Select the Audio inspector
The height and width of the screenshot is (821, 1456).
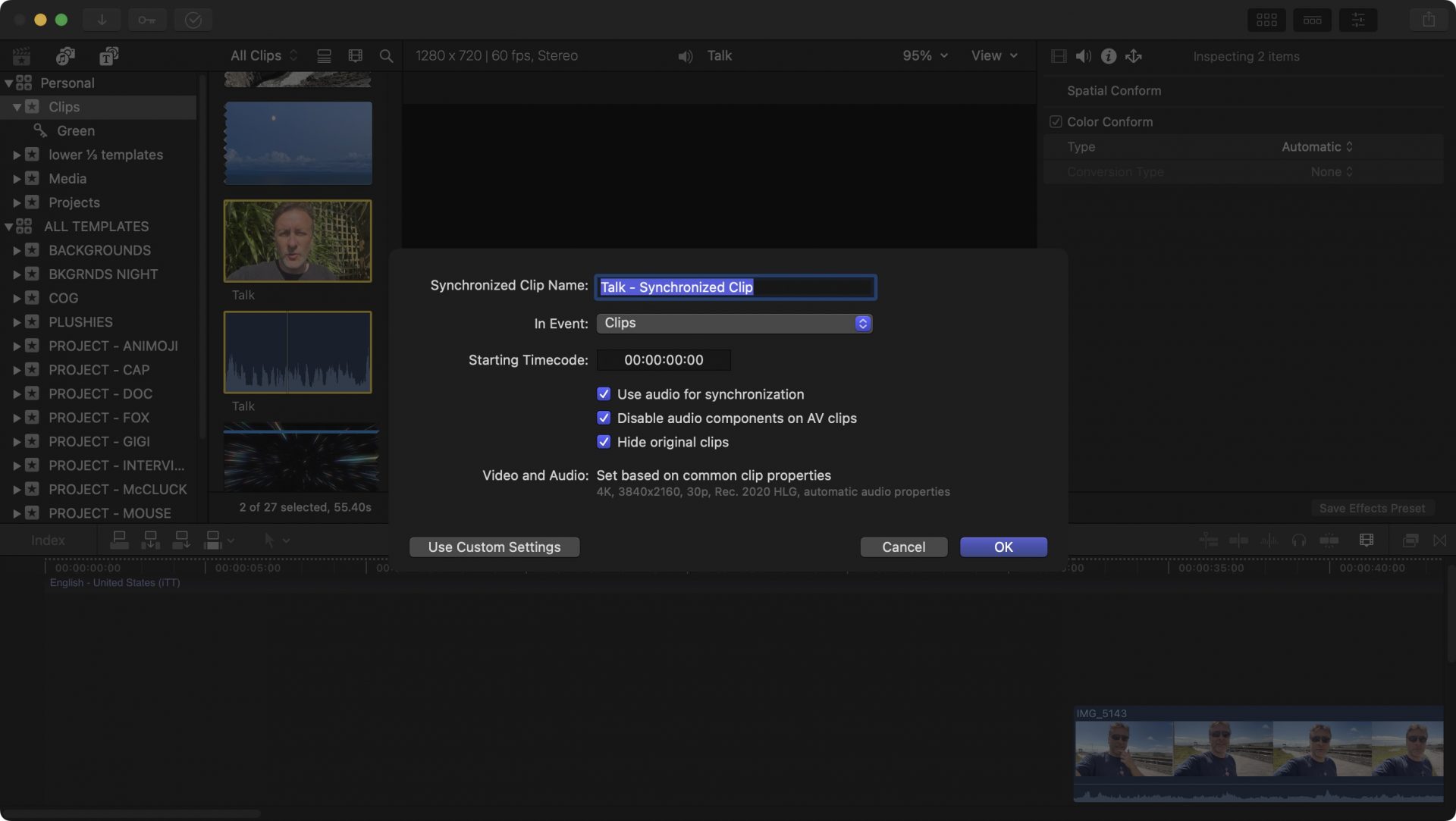pos(1083,55)
